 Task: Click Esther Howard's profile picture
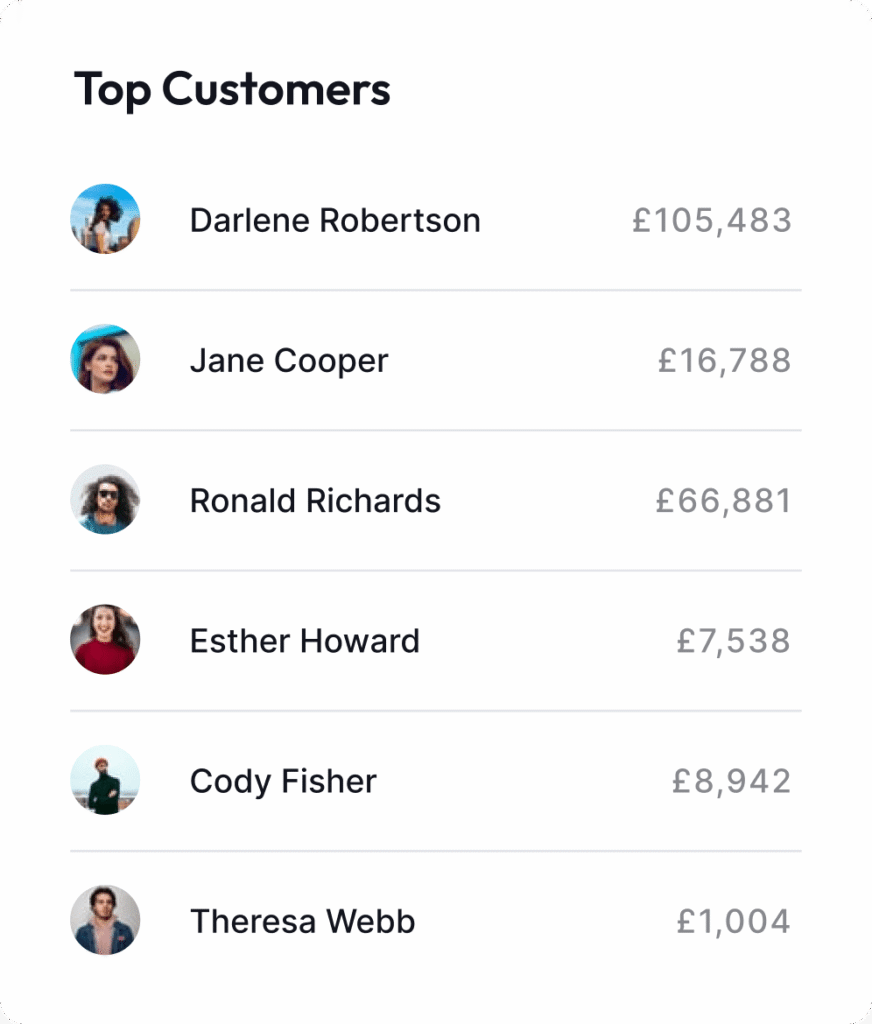105,639
